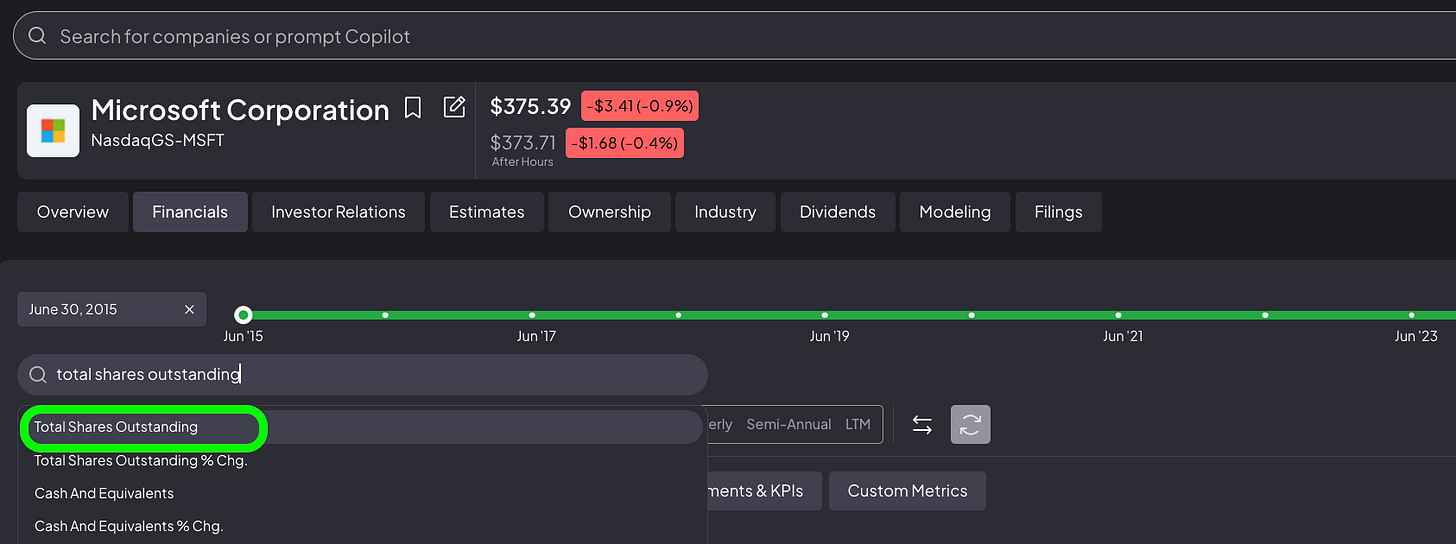Click the edit pencil icon beside company name
This screenshot has width=1456, height=544.
pyautogui.click(x=454, y=107)
